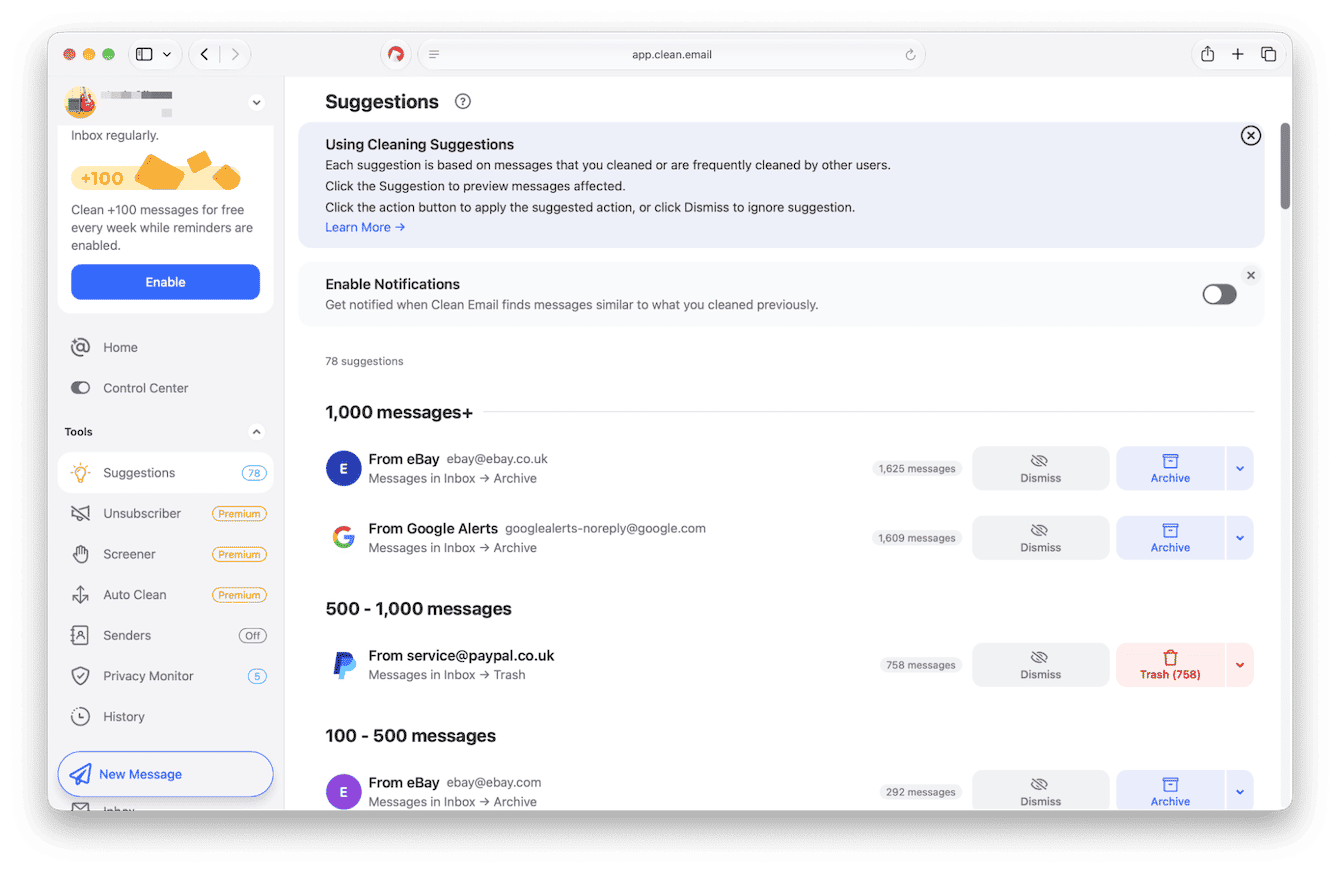Click the History clock icon
This screenshot has width=1340, height=874.
[81, 717]
